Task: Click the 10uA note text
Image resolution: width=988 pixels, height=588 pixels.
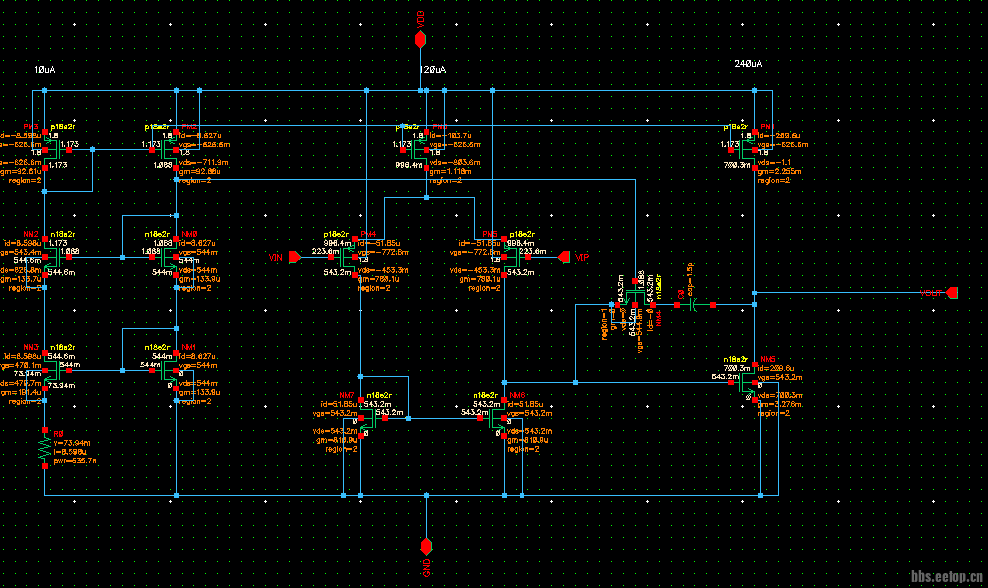Action: click(45, 70)
